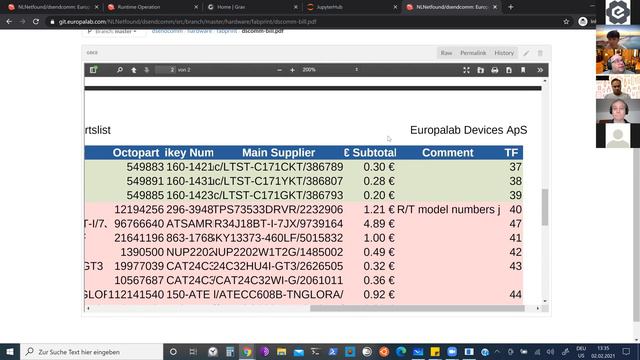640x360 pixels.
Task: Open Zoom from taskbar
Action: coord(452,352)
